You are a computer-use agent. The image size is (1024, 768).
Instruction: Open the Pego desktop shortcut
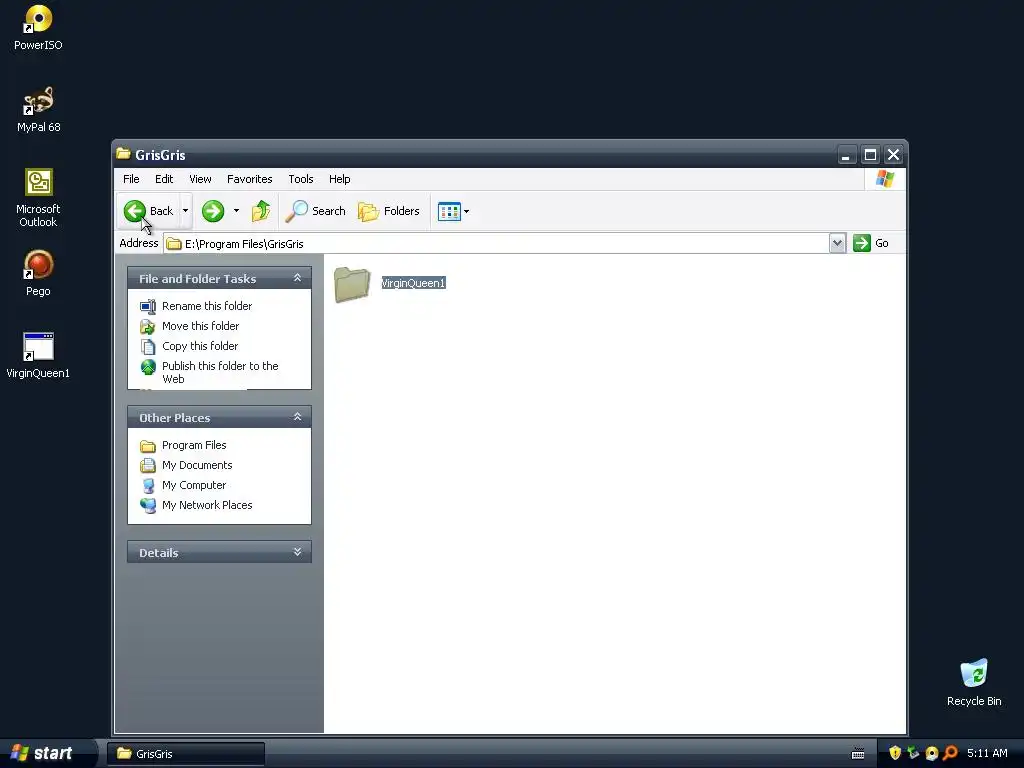coord(38,273)
